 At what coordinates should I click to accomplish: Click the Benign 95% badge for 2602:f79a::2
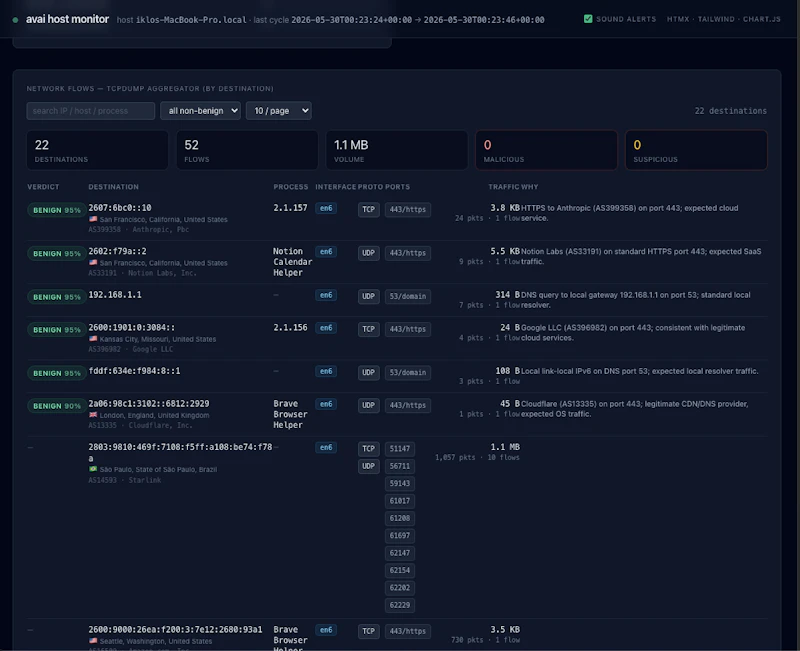pyautogui.click(x=57, y=254)
